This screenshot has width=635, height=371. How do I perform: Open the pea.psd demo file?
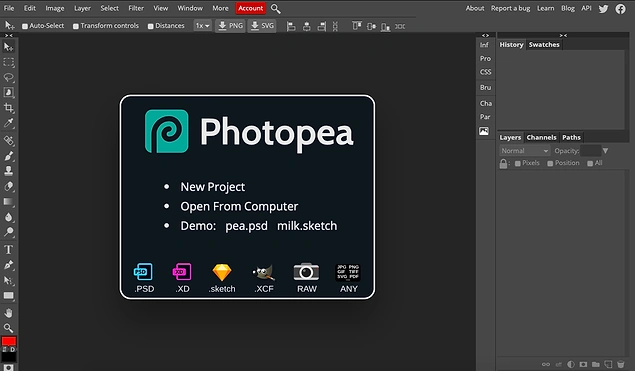tap(246, 226)
